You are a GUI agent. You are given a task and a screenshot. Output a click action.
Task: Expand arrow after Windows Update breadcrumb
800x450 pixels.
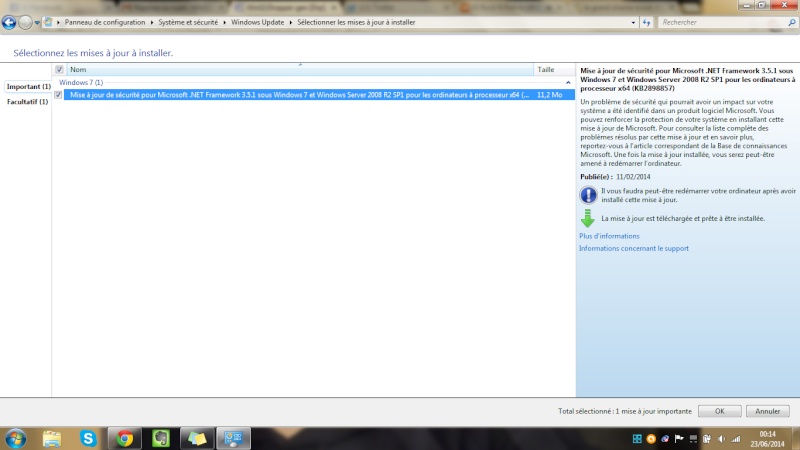click(291, 22)
